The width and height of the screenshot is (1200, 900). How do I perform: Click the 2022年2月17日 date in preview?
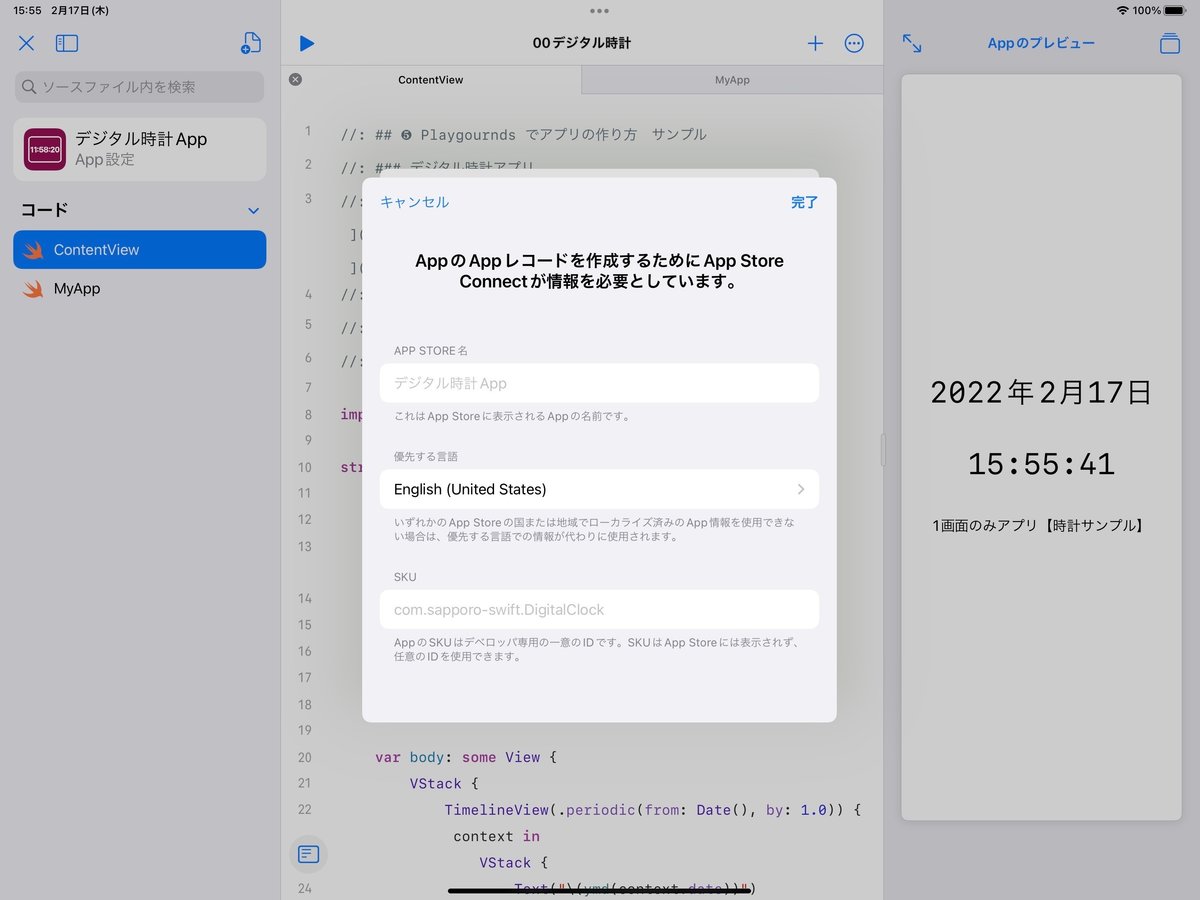[1041, 392]
